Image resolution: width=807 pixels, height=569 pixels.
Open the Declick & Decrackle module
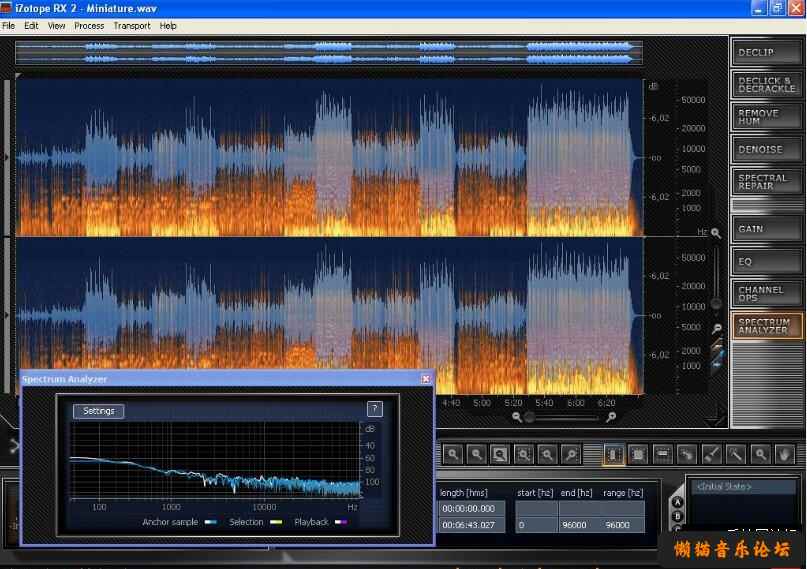[x=767, y=84]
